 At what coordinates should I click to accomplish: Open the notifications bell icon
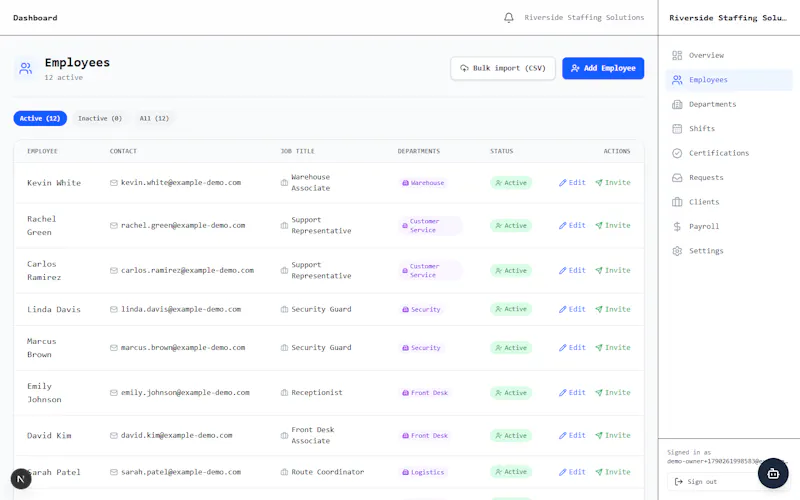508,18
